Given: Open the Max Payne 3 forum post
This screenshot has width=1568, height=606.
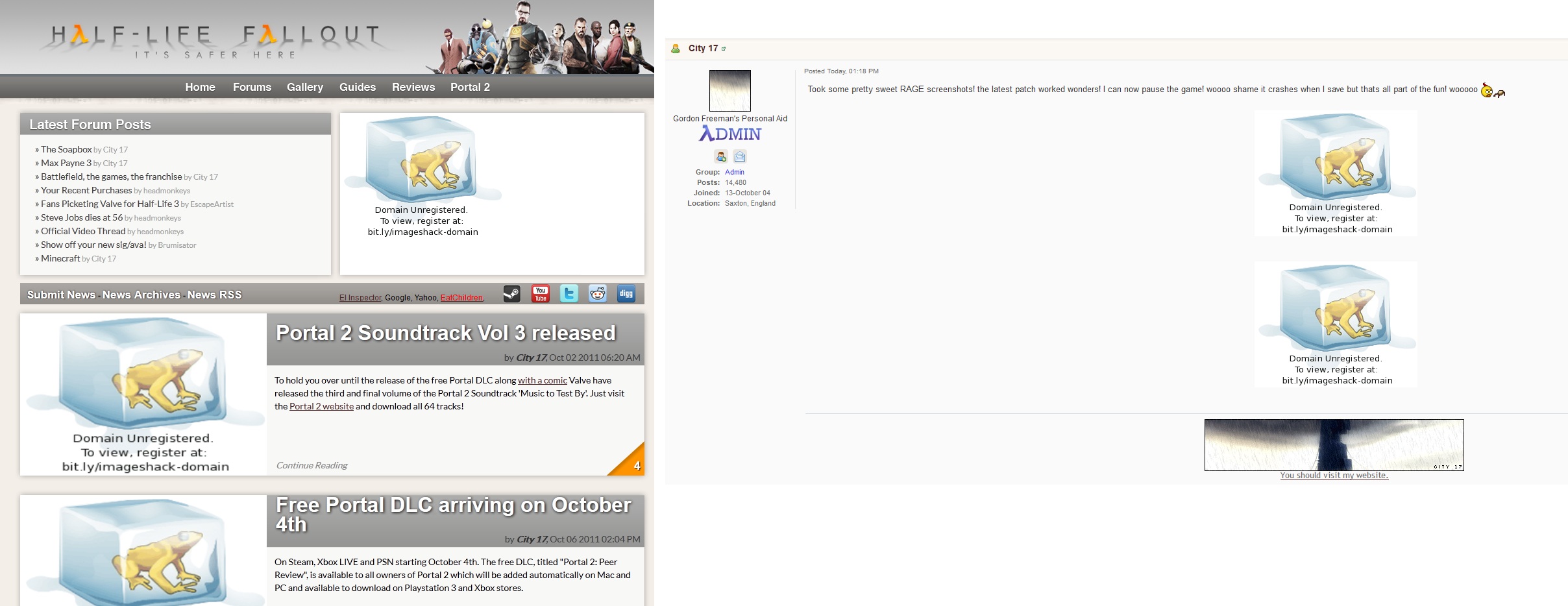Looking at the screenshot, I should pyautogui.click(x=66, y=163).
